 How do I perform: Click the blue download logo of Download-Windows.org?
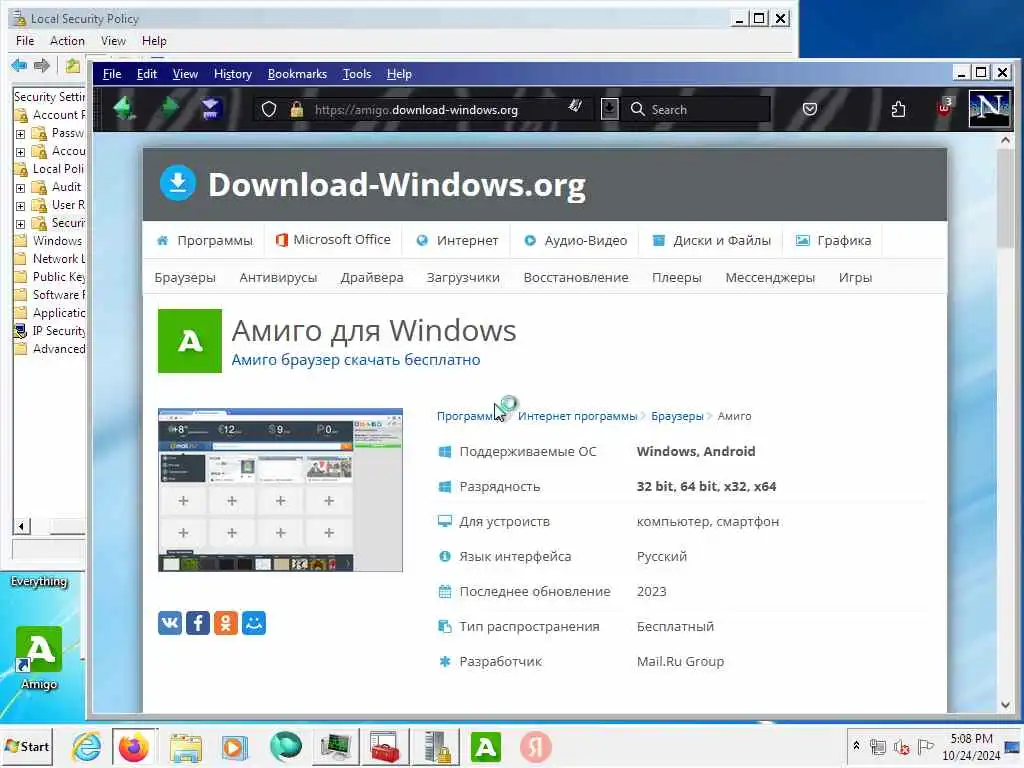(178, 183)
